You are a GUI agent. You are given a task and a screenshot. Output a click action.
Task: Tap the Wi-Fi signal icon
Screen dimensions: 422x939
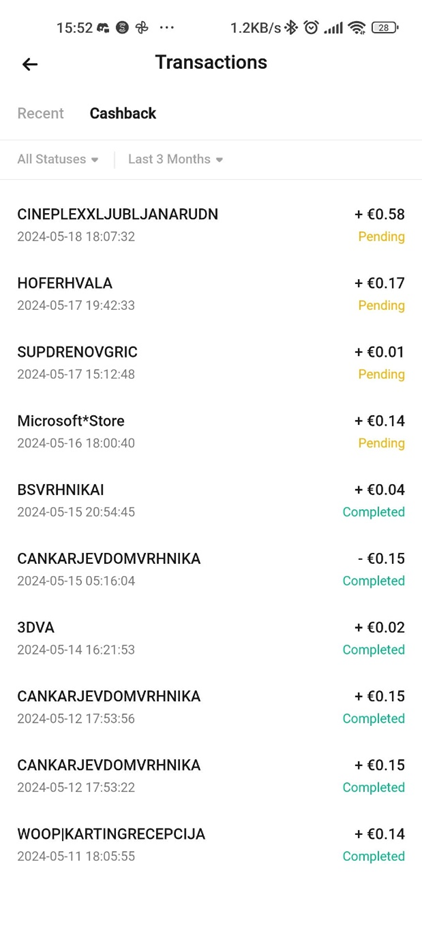pyautogui.click(x=357, y=28)
